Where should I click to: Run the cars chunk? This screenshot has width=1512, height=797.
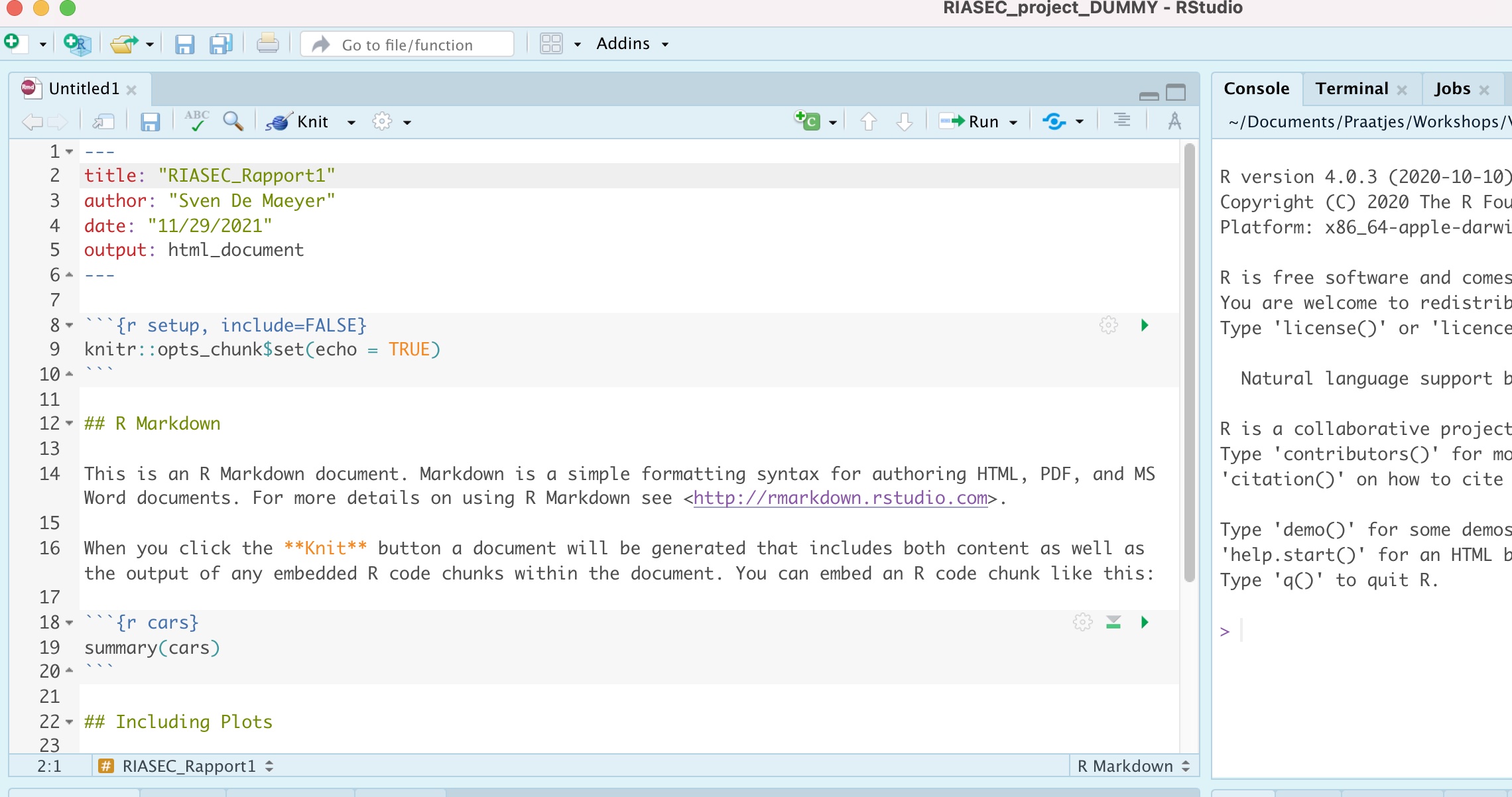tap(1145, 622)
